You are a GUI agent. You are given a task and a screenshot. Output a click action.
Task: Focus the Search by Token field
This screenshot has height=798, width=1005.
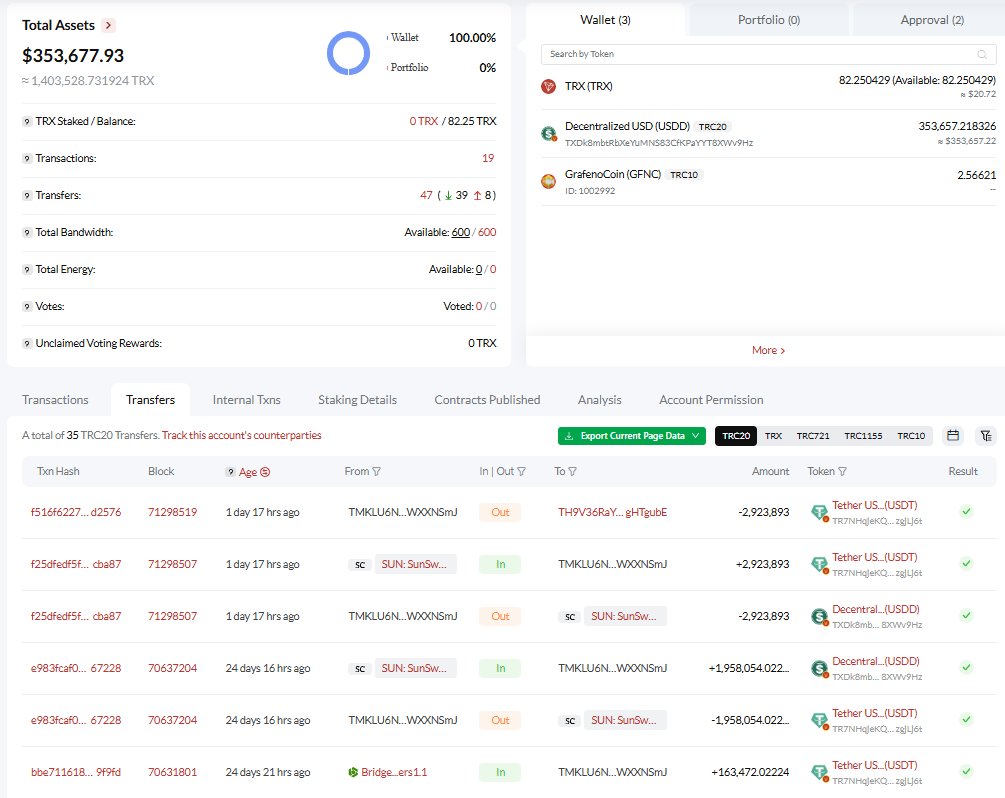[x=768, y=54]
